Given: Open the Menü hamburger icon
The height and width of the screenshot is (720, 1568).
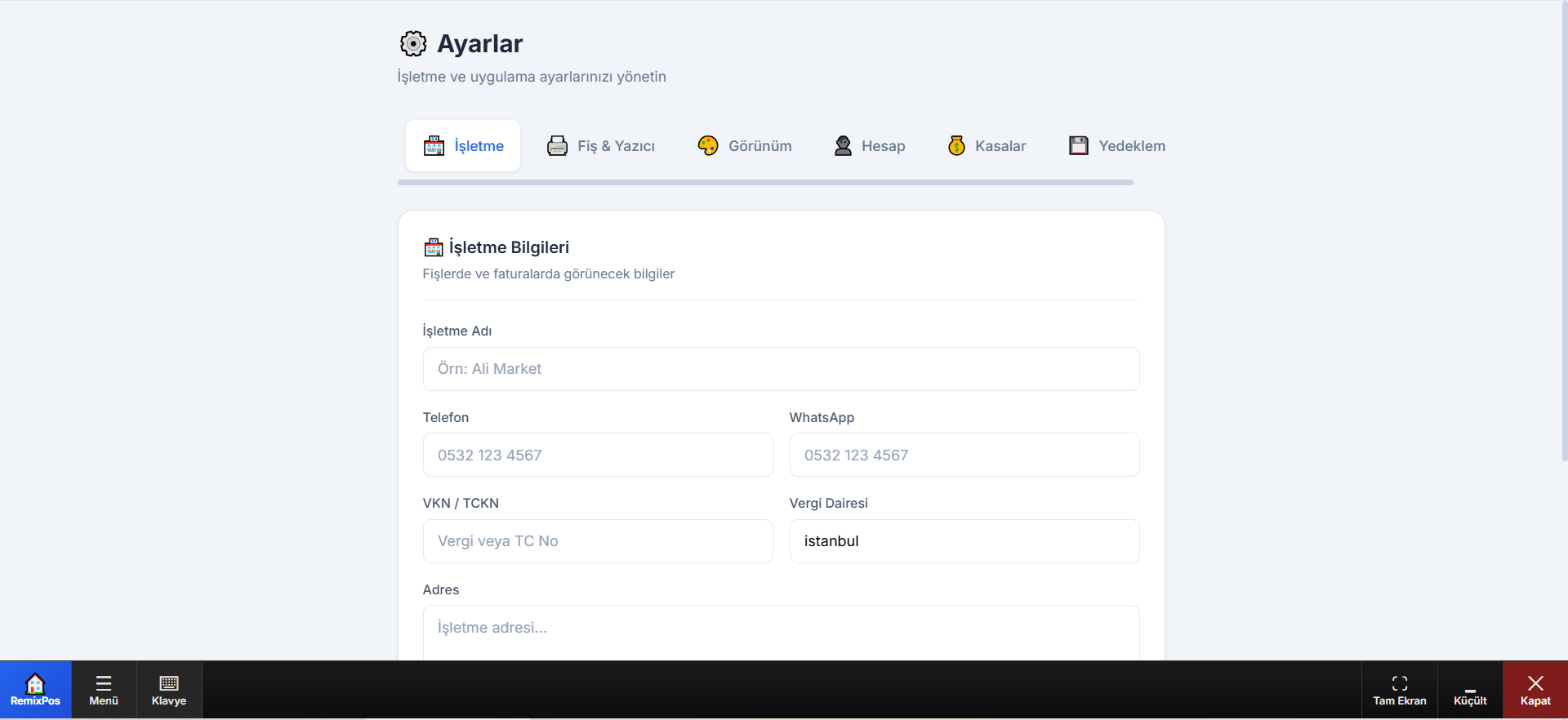Looking at the screenshot, I should click(104, 690).
